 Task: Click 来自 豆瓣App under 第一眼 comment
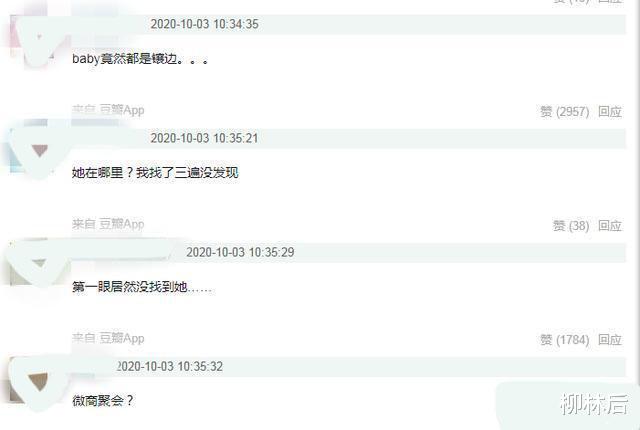[108, 338]
